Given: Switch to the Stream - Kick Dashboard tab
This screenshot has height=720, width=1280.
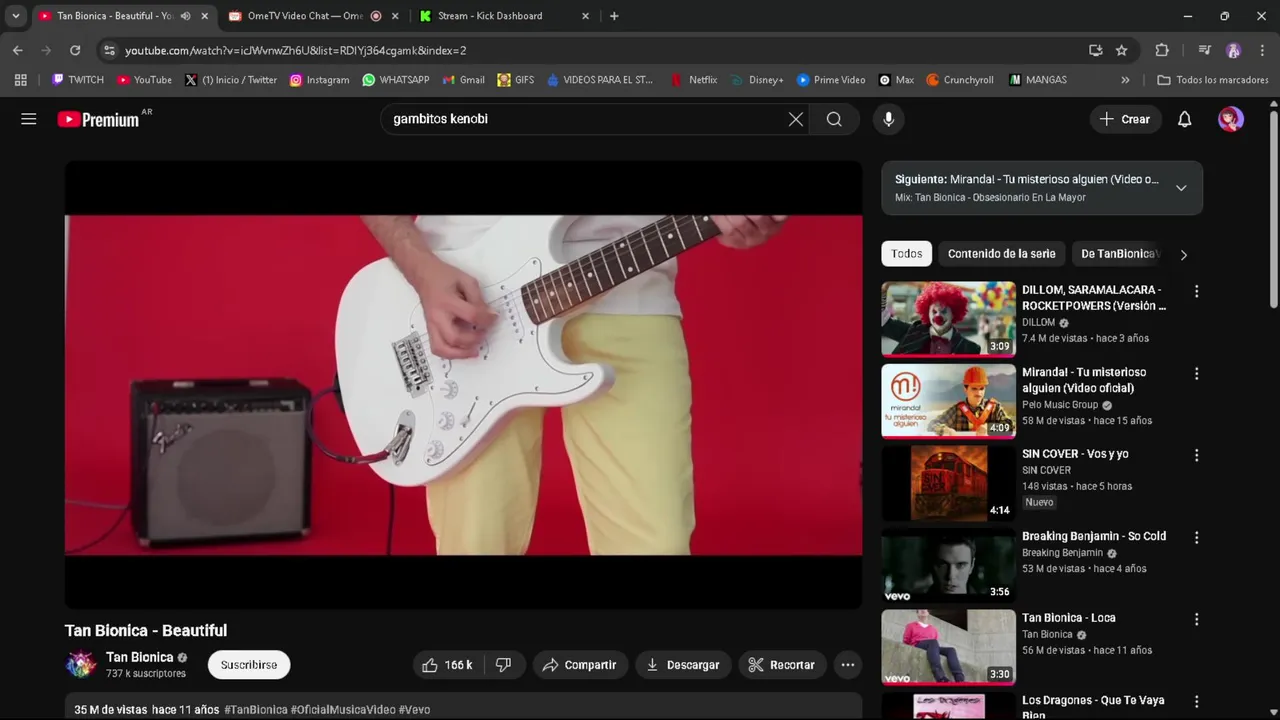Looking at the screenshot, I should (x=490, y=16).
